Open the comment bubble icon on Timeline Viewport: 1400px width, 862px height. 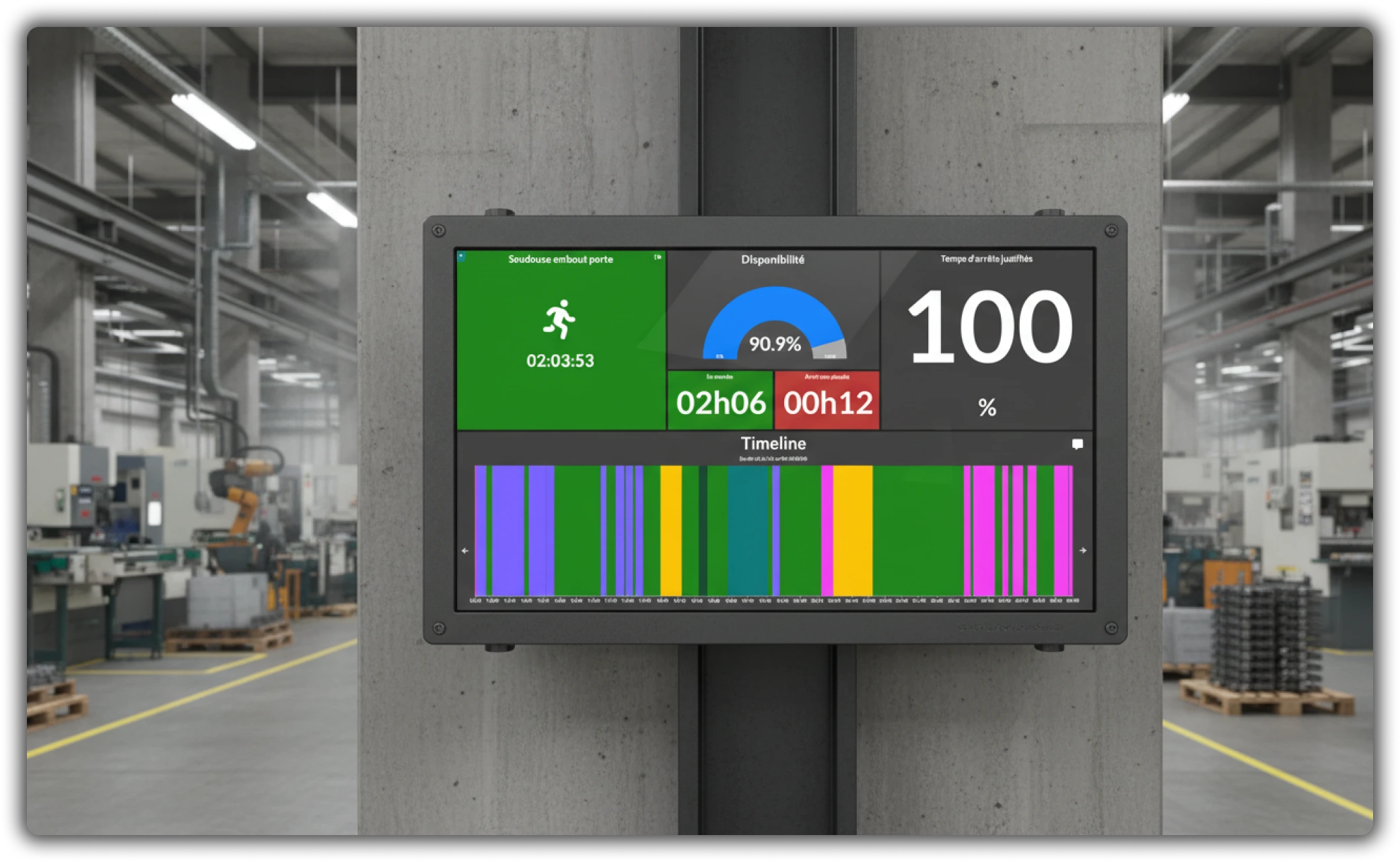click(1077, 444)
